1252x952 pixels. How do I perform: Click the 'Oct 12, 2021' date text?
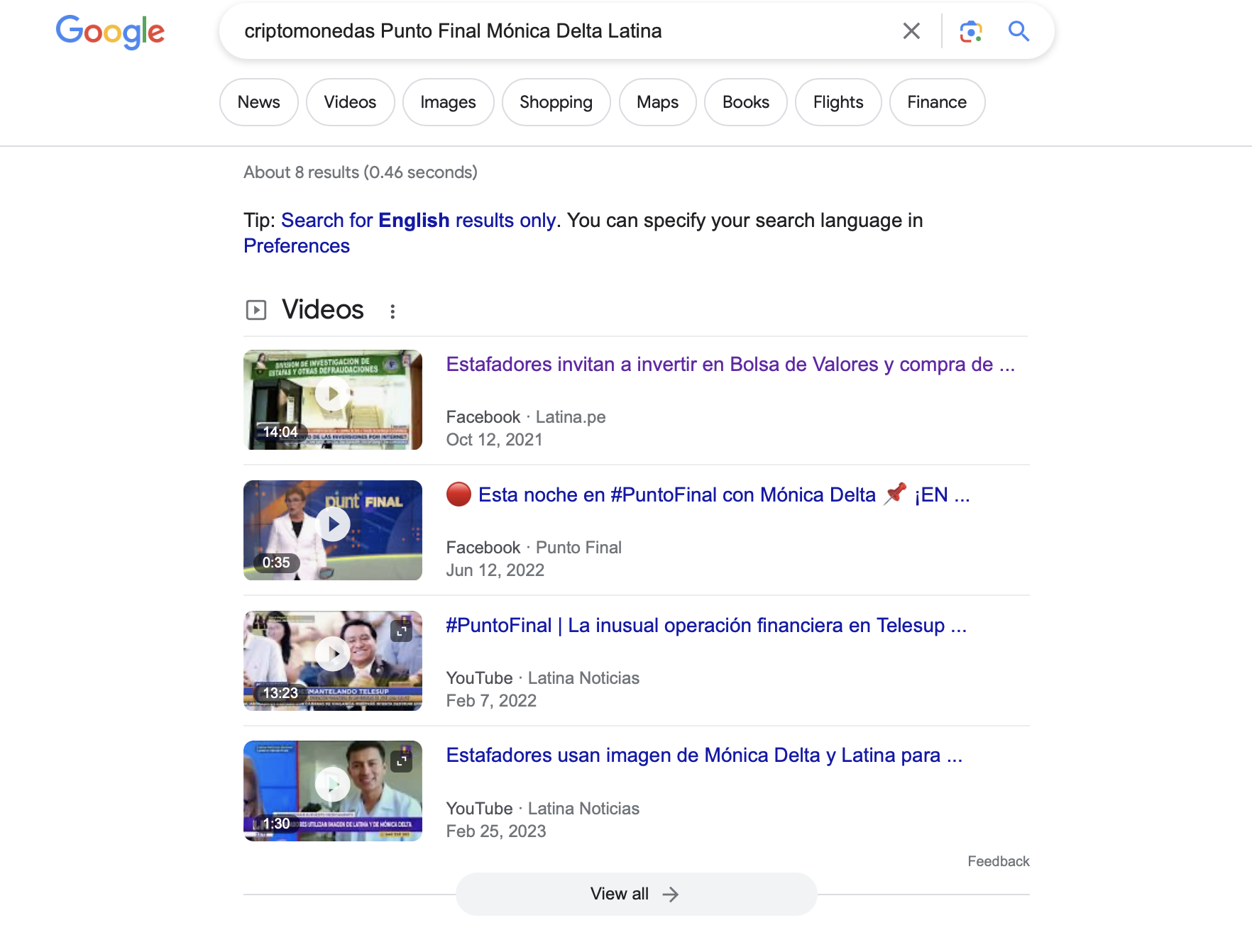pyautogui.click(x=495, y=440)
